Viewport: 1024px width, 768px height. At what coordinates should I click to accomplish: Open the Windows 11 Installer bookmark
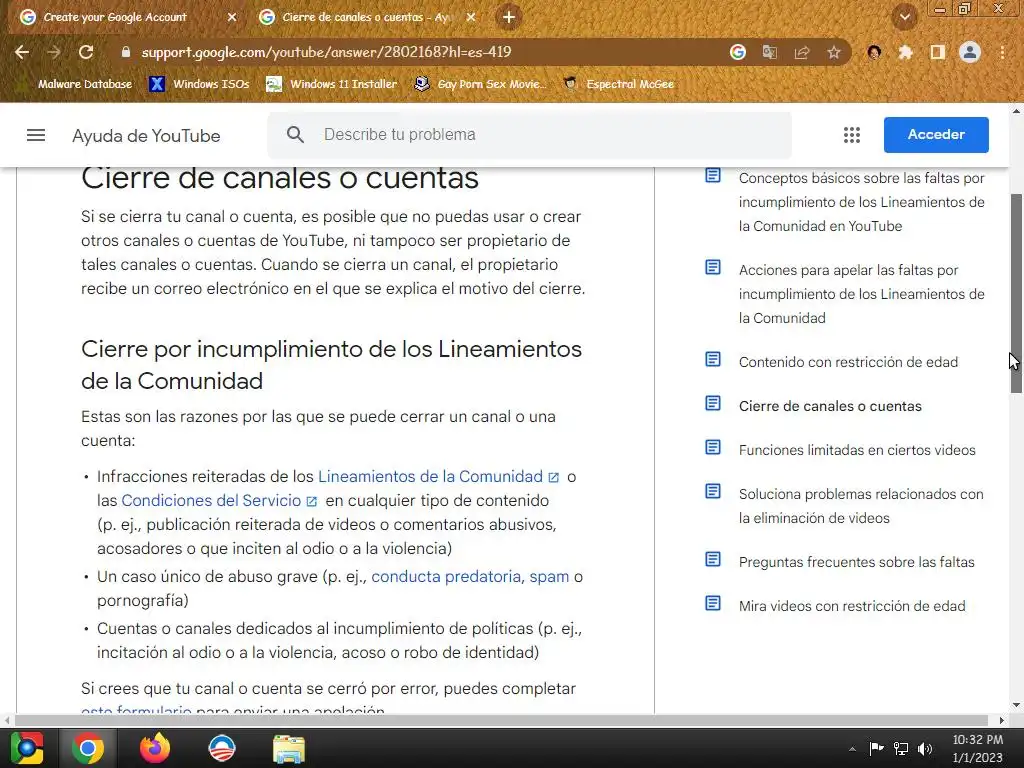[x=332, y=84]
